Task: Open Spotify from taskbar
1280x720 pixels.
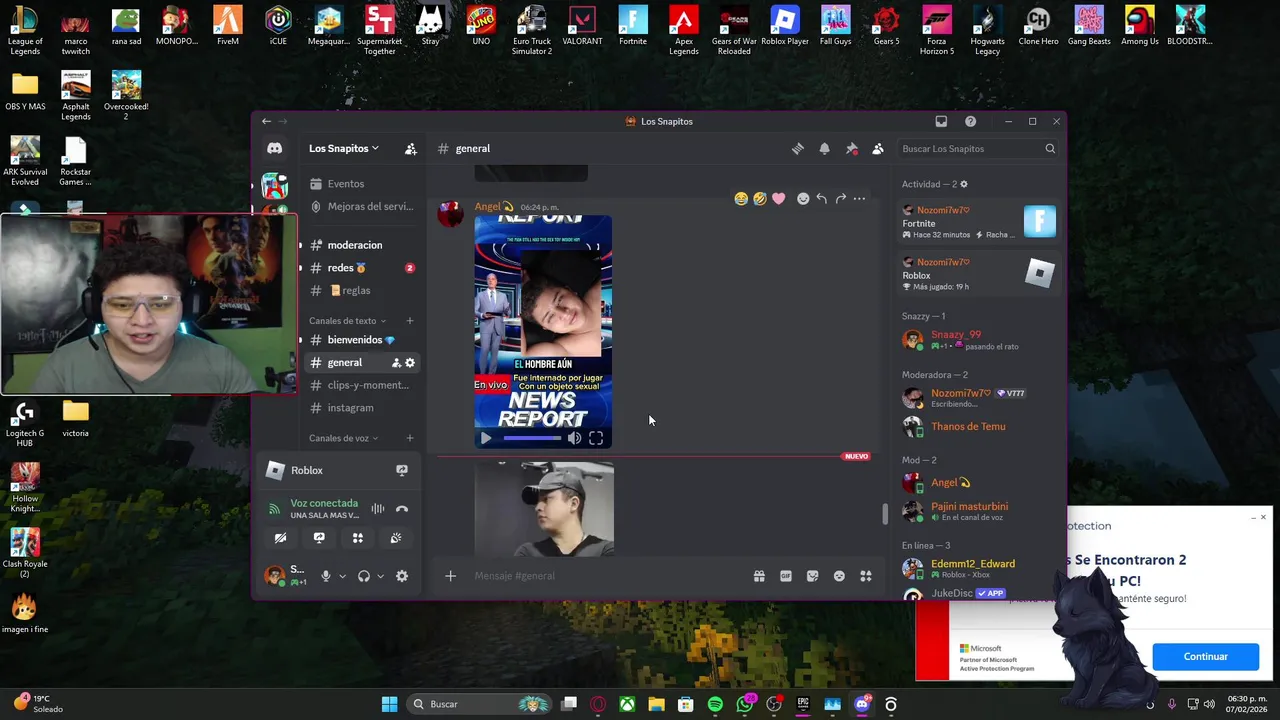Action: (x=715, y=704)
